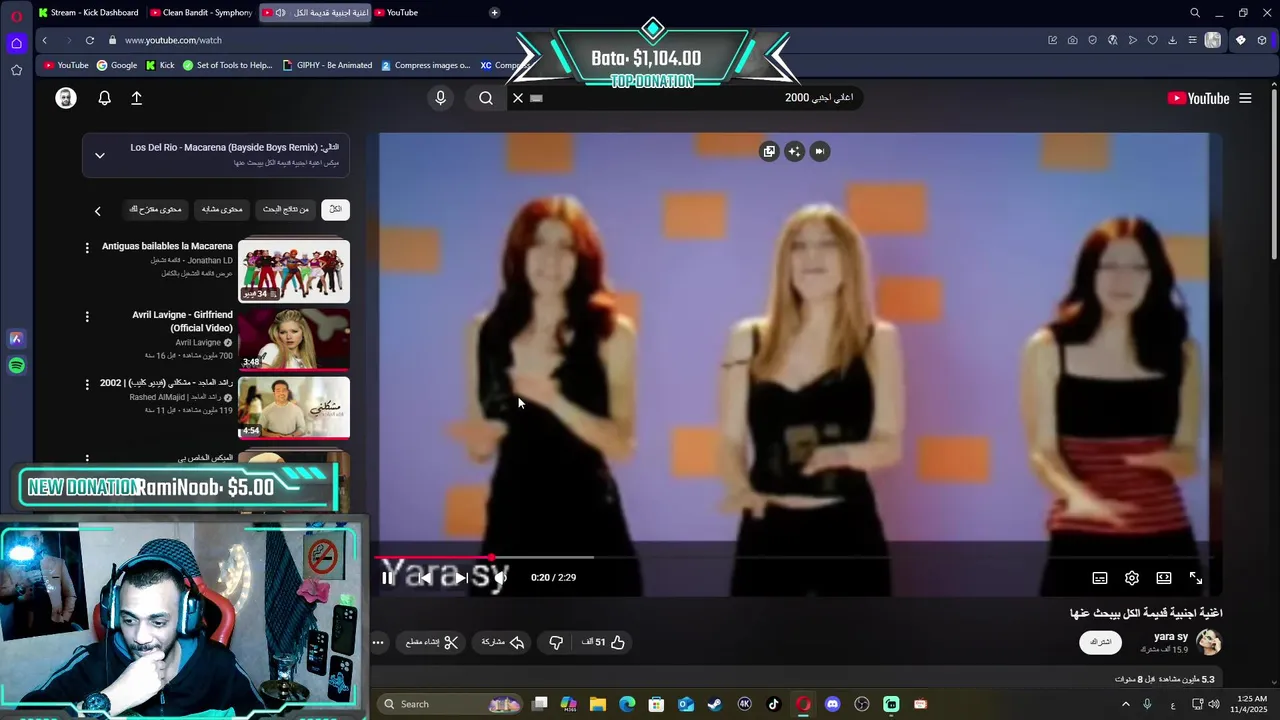Skip to next video in player
The width and height of the screenshot is (1280, 720).
pyautogui.click(x=462, y=578)
